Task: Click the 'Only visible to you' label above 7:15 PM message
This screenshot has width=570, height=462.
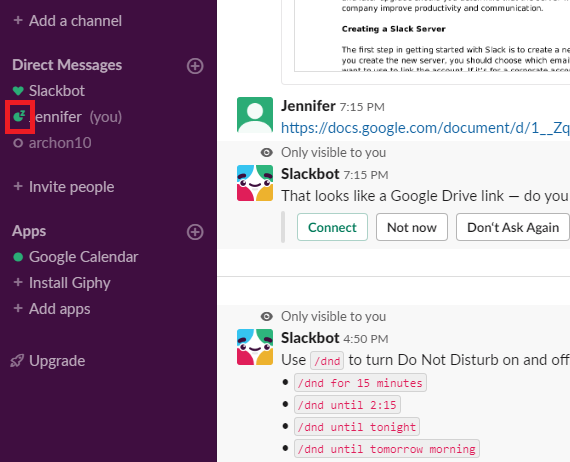Action: [333, 153]
